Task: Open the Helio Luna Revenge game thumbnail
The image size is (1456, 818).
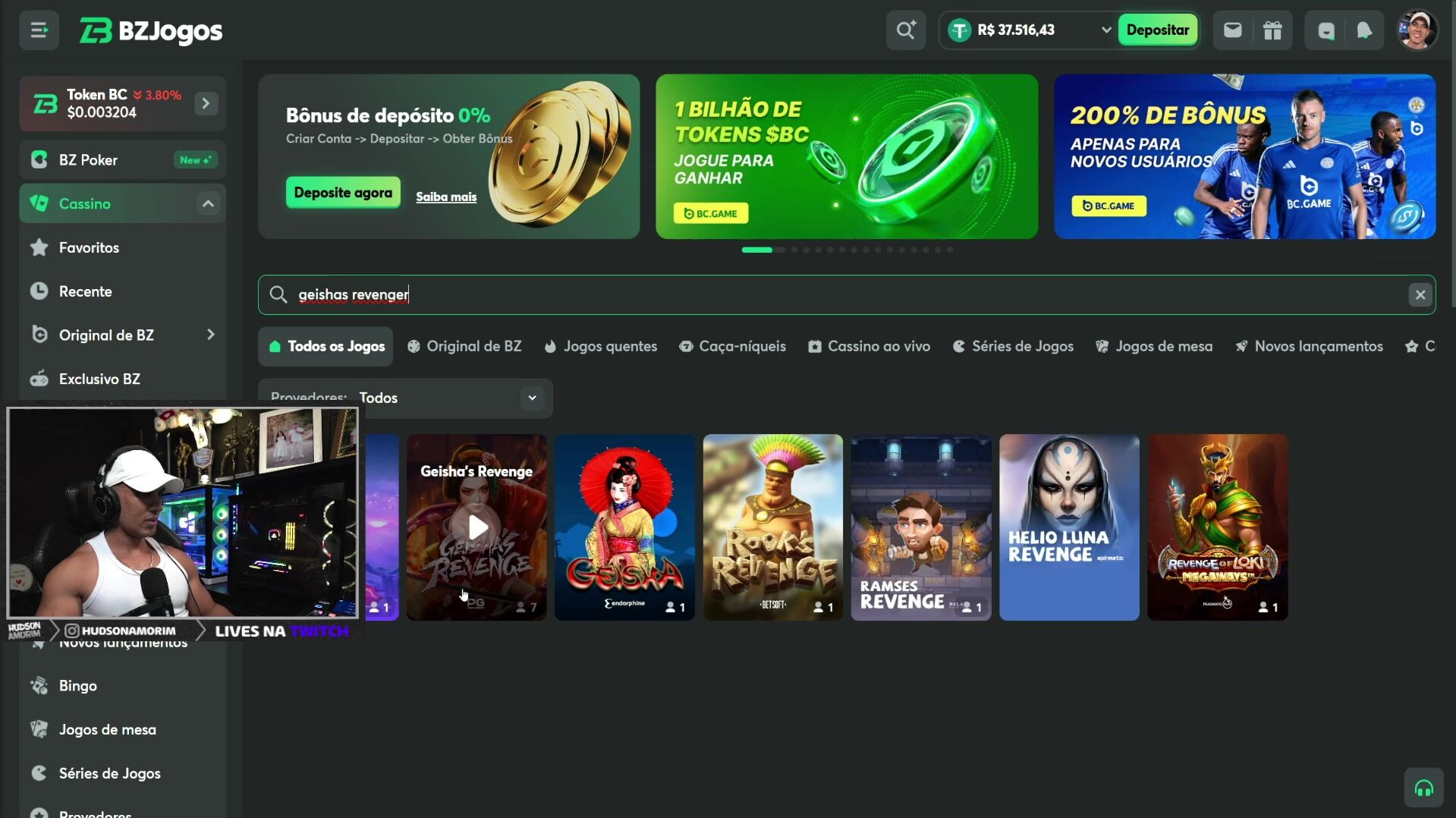Action: point(1069,527)
